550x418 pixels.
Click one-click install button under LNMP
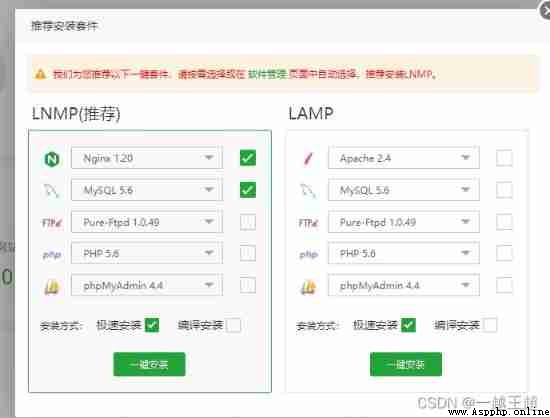[149, 364]
